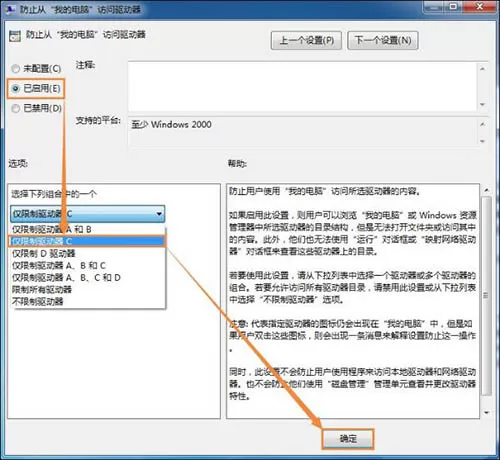Choose 不限制驱动器 option
Viewport: 500px width, 460px height.
[x=87, y=301]
